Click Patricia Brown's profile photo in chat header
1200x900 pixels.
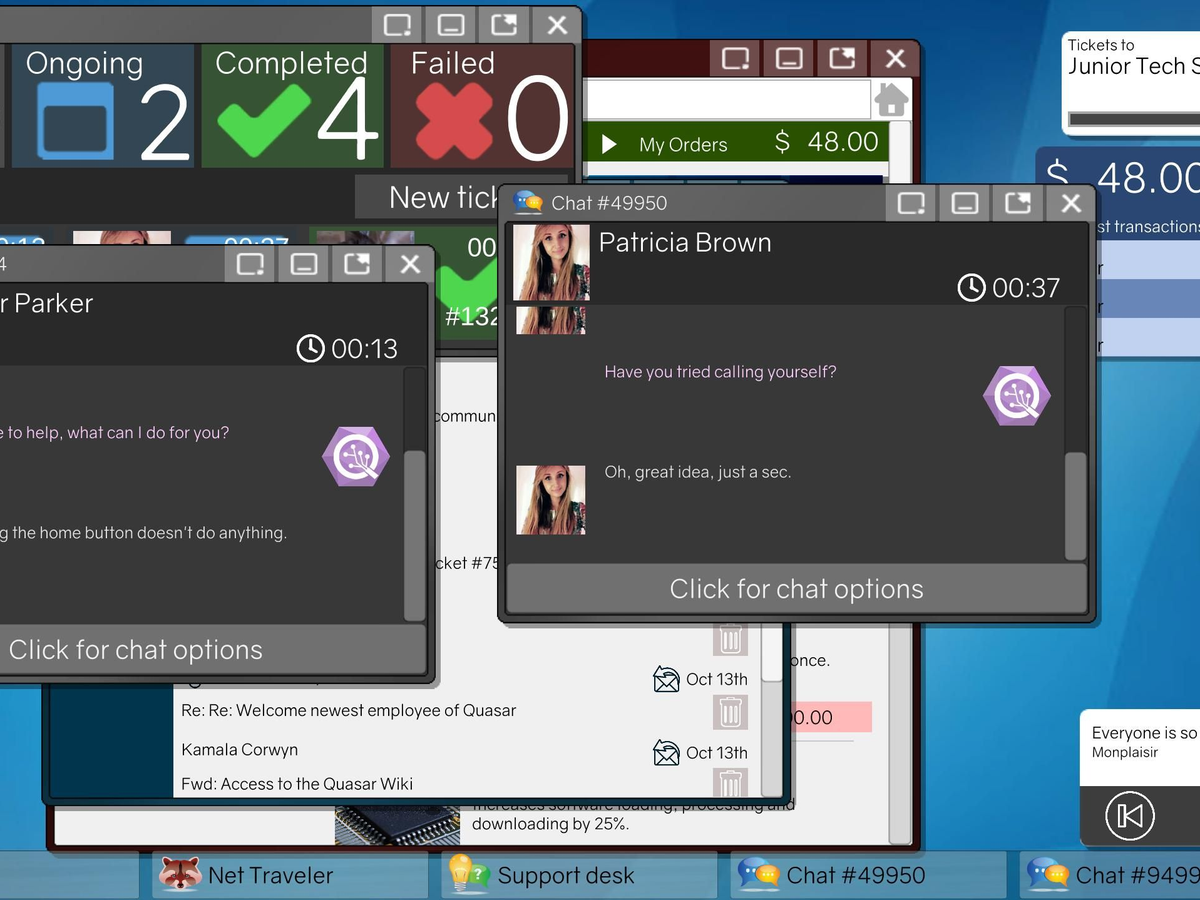tap(551, 263)
